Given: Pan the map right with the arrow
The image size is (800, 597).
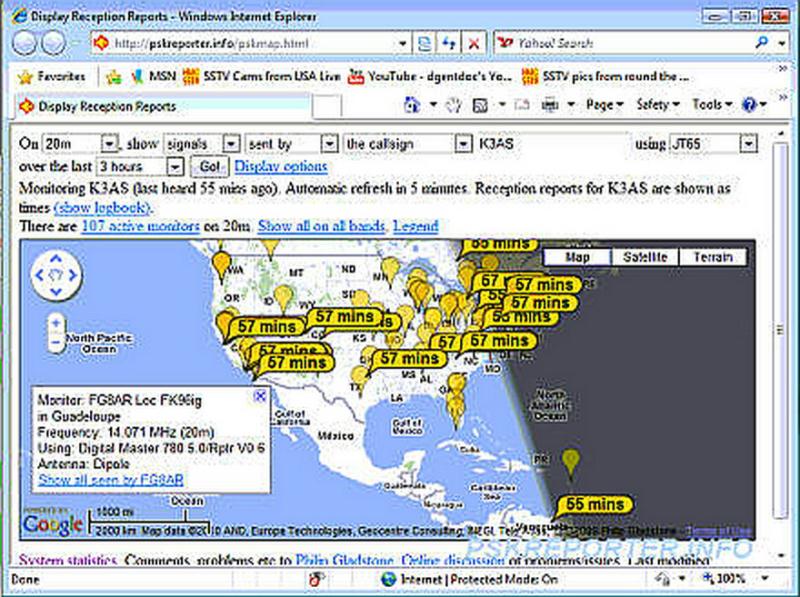Looking at the screenshot, I should coord(72,276).
